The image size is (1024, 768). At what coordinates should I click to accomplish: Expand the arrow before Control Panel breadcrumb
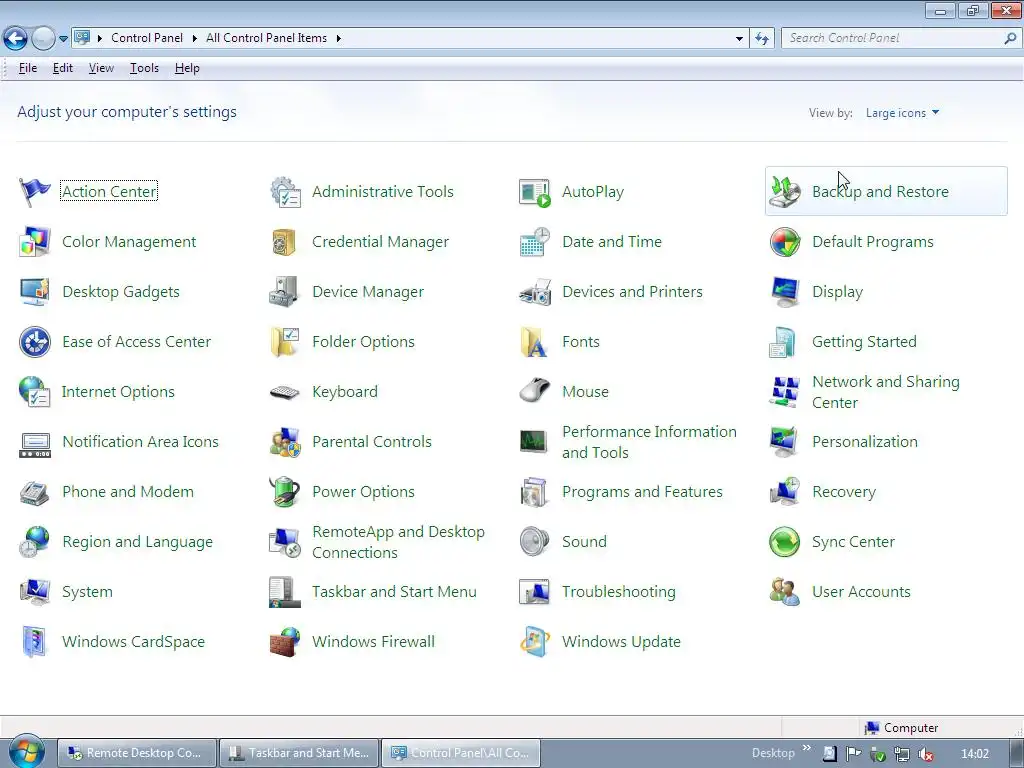click(100, 39)
